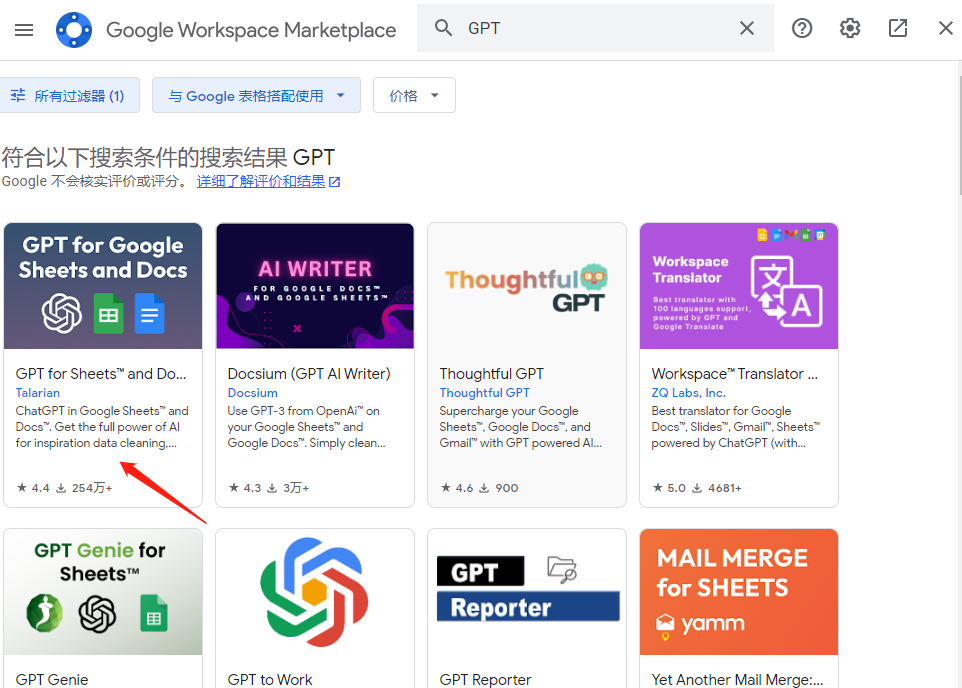This screenshot has height=688, width=962.
Task: Click inside the GPT search field
Action: 595,28
